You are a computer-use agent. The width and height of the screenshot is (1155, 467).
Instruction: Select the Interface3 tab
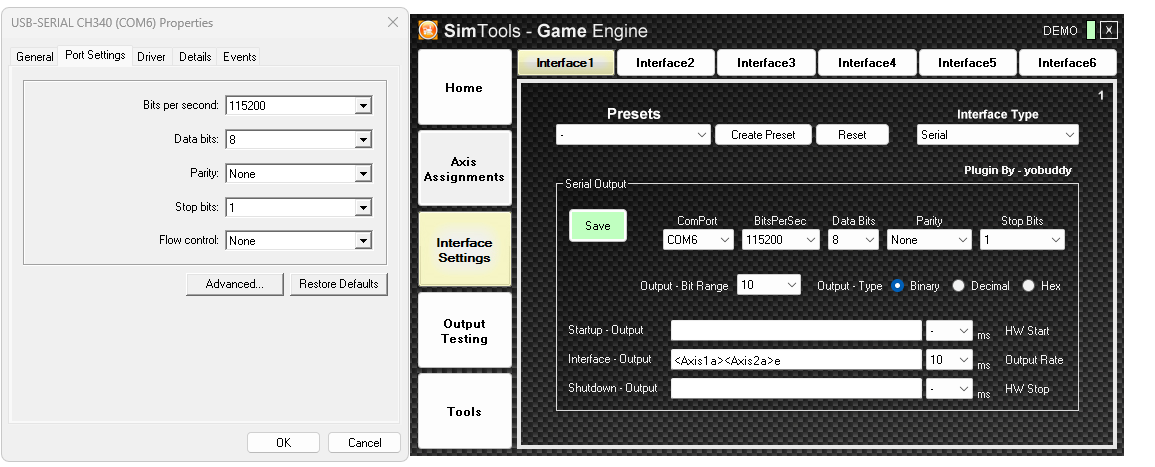(766, 63)
